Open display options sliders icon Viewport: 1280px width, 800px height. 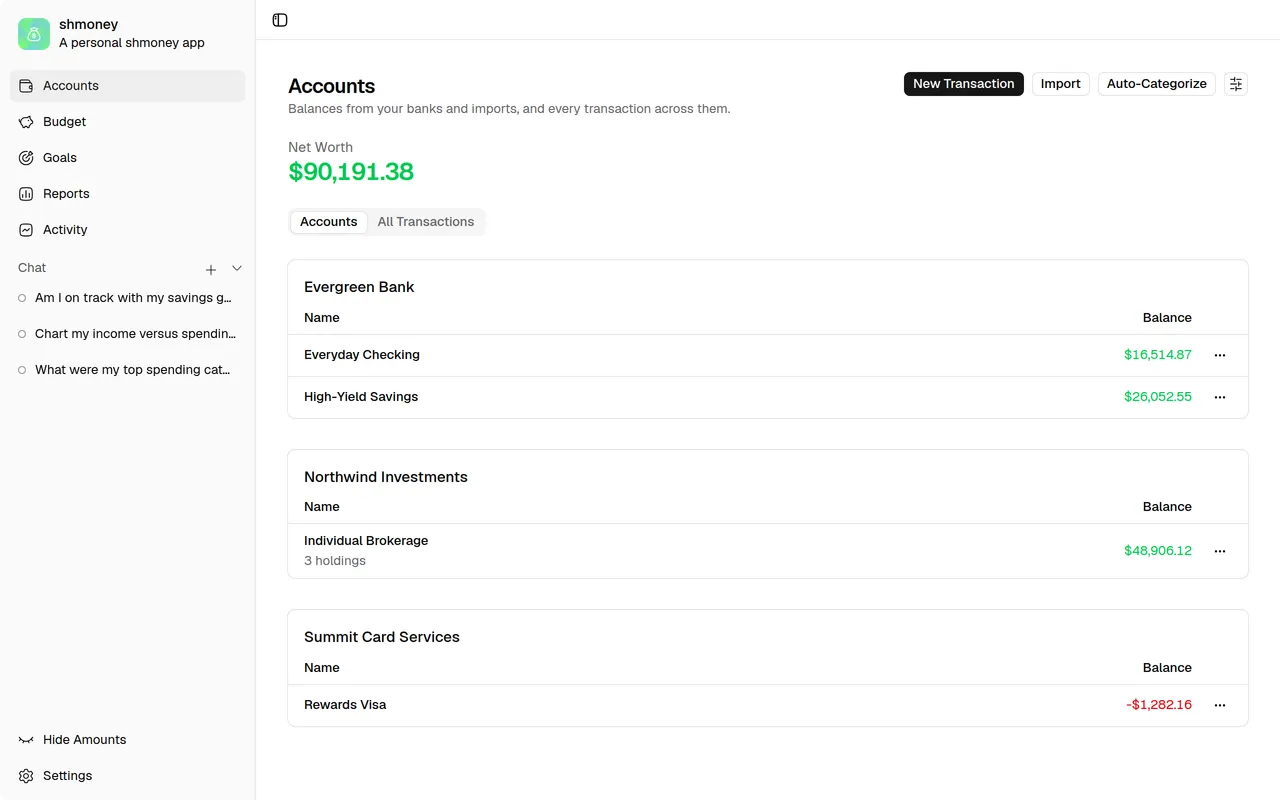[1236, 84]
